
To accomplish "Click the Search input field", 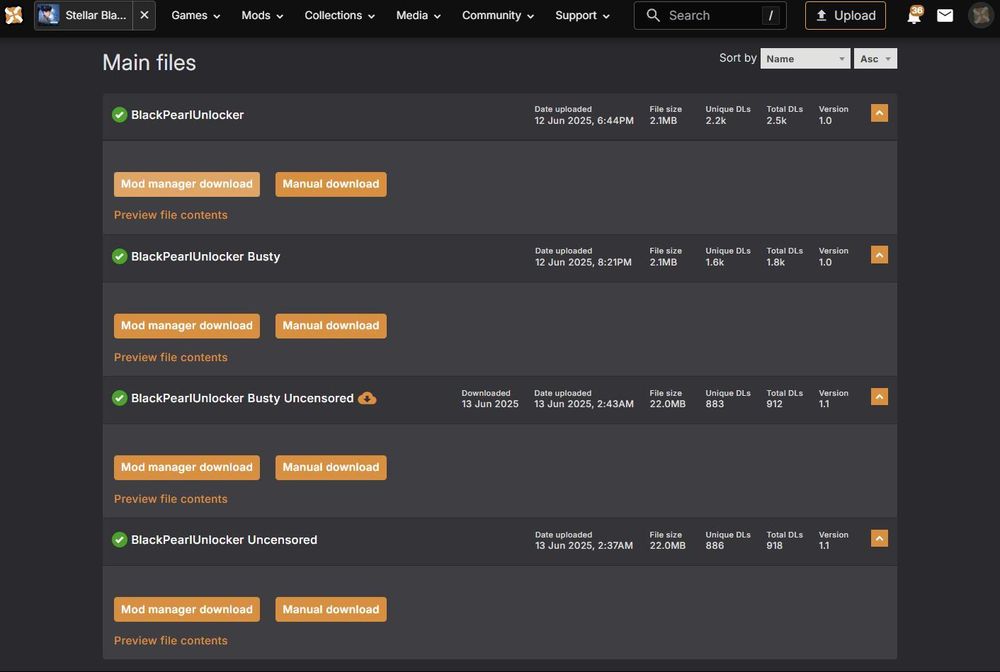I will (x=710, y=16).
